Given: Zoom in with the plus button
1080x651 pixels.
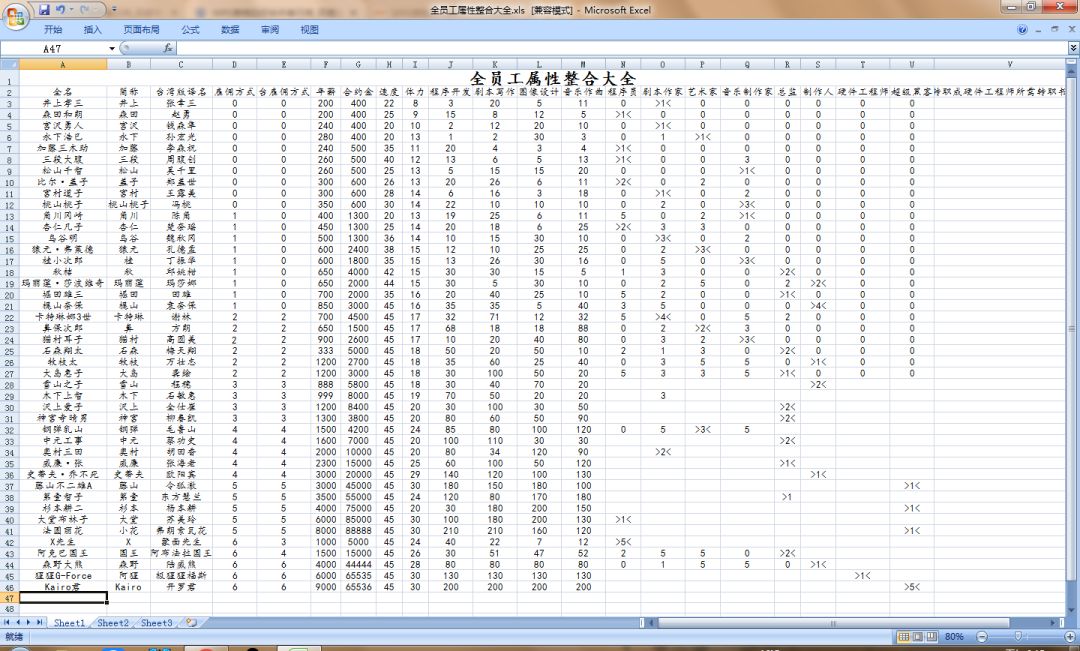Looking at the screenshot, I should [x=1071, y=637].
